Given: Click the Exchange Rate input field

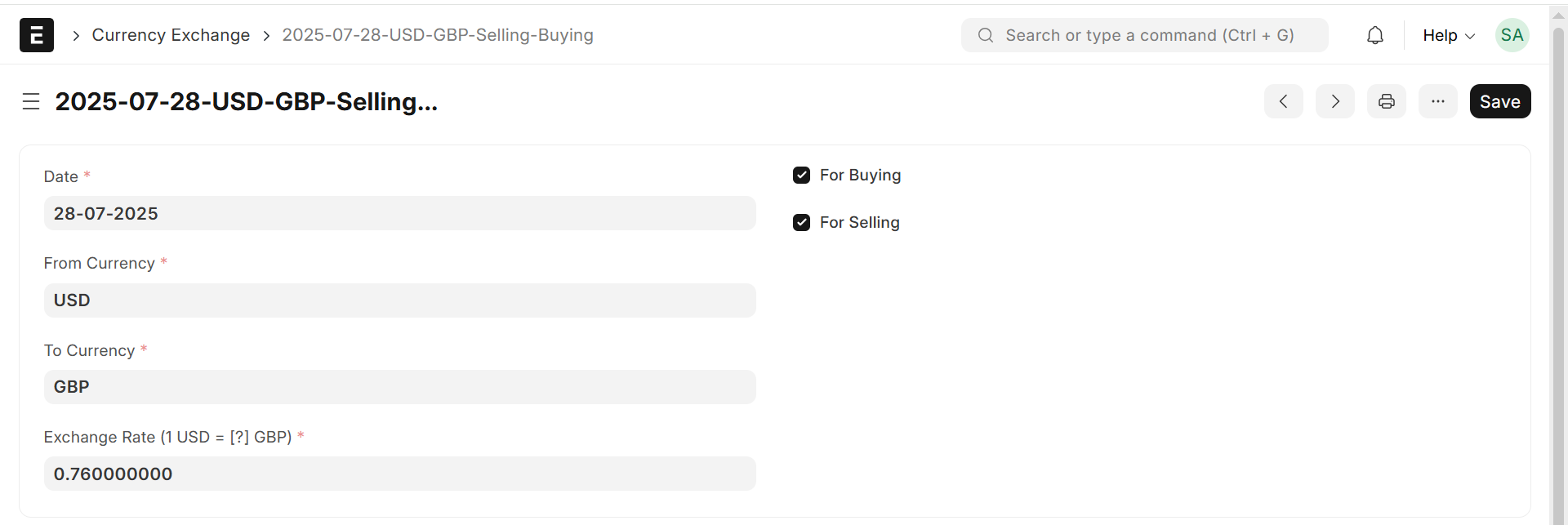Looking at the screenshot, I should (x=399, y=474).
